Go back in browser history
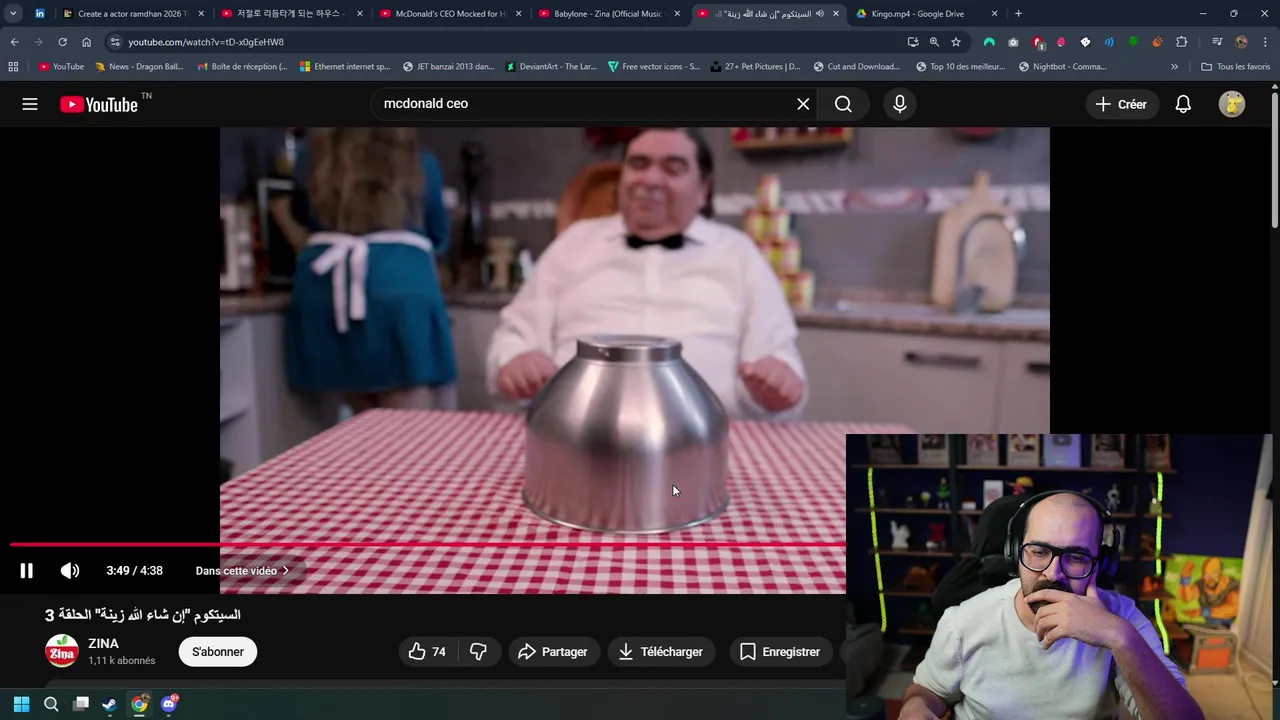This screenshot has width=1280, height=720. pyautogui.click(x=14, y=42)
